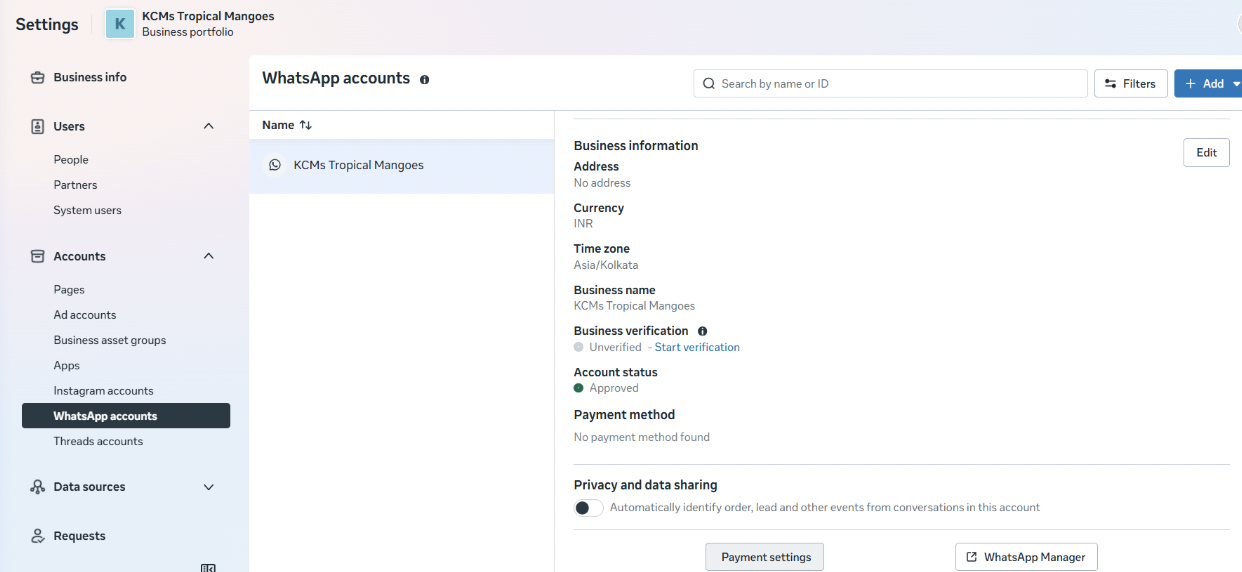Image resolution: width=1242 pixels, height=572 pixels.
Task: Open the Partners settings page
Action: 76,185
